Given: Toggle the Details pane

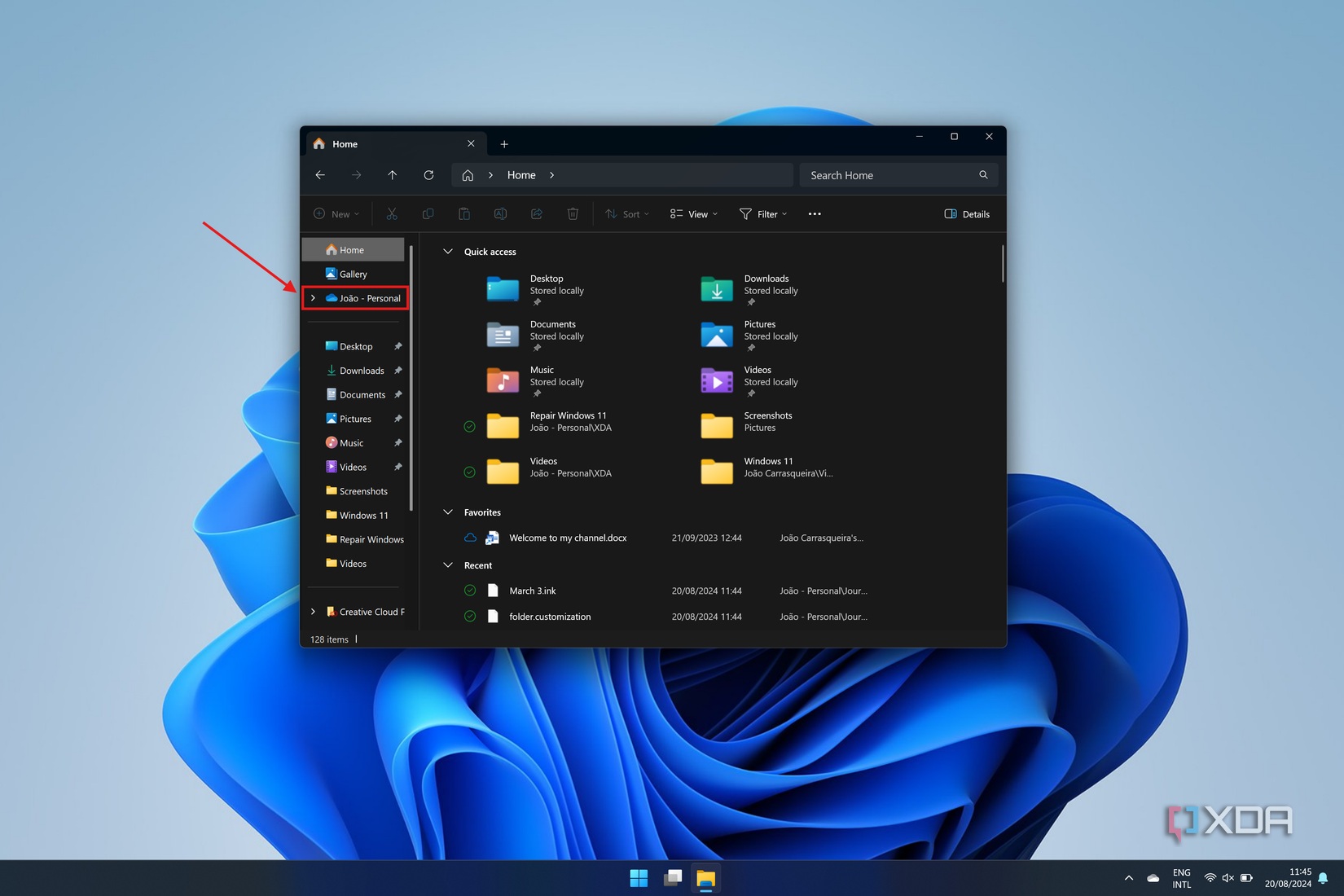Looking at the screenshot, I should (x=967, y=213).
